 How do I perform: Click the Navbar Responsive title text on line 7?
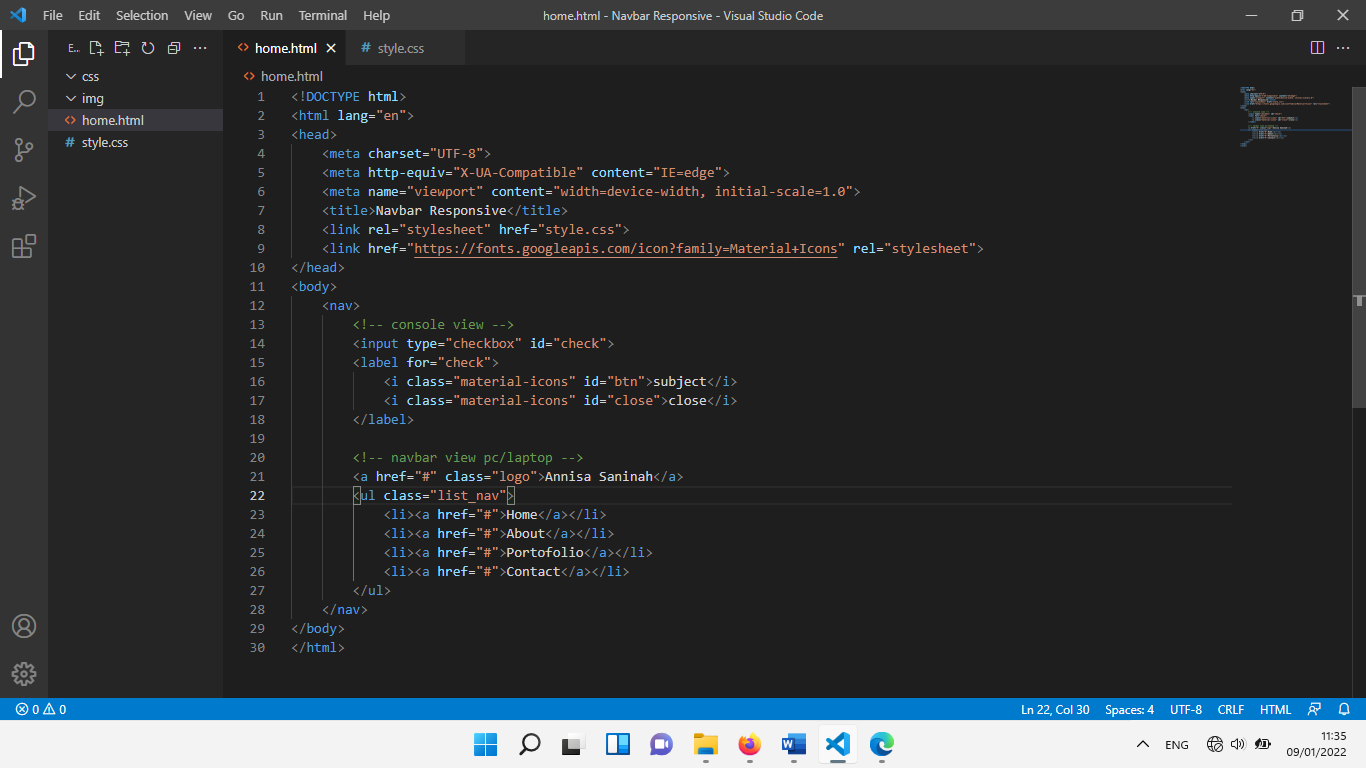441,210
